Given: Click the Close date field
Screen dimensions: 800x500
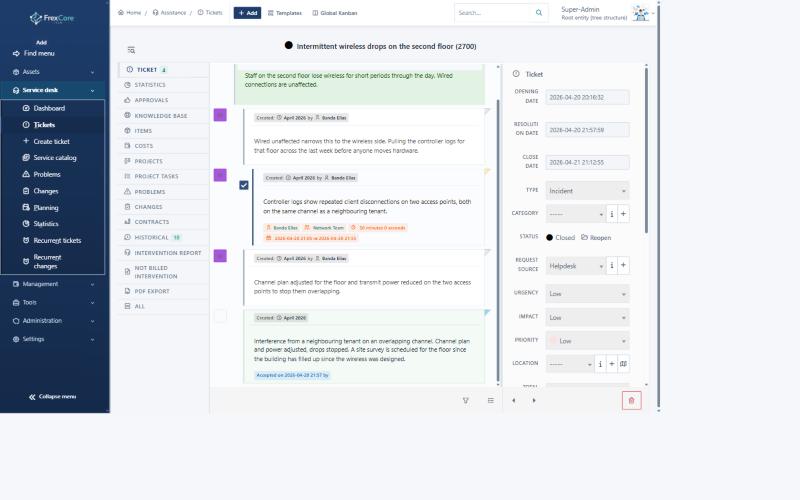Looking at the screenshot, I should (x=587, y=162).
